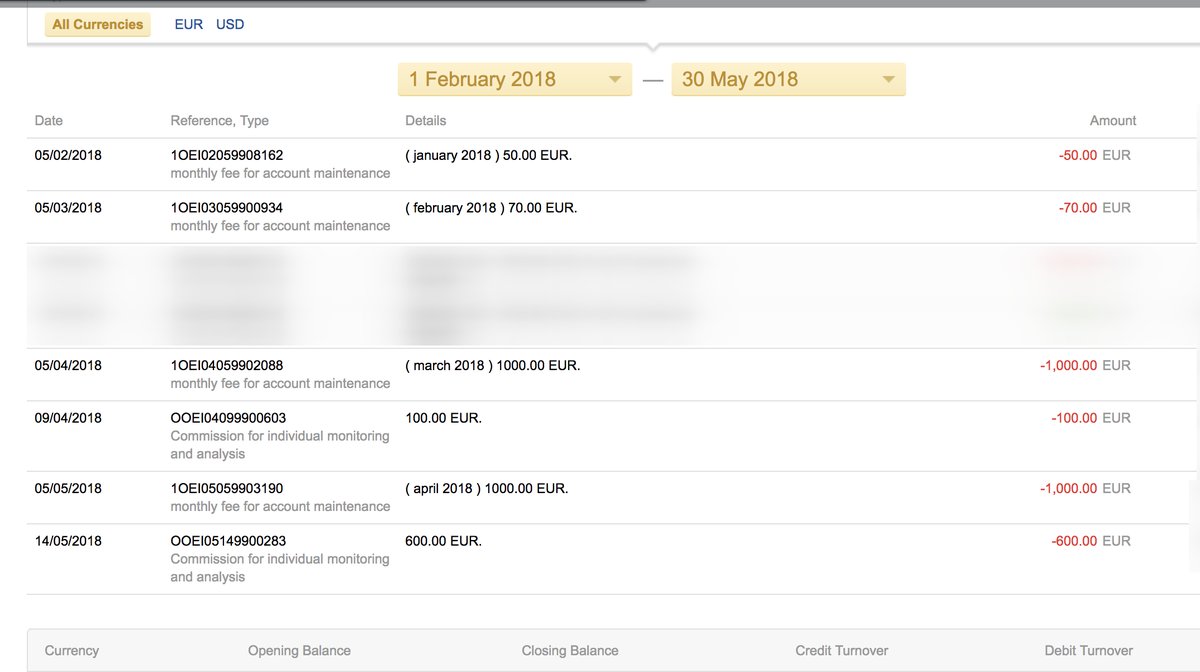
Task: Open the 30 May 2018 end date dropdown
Action: 789,79
